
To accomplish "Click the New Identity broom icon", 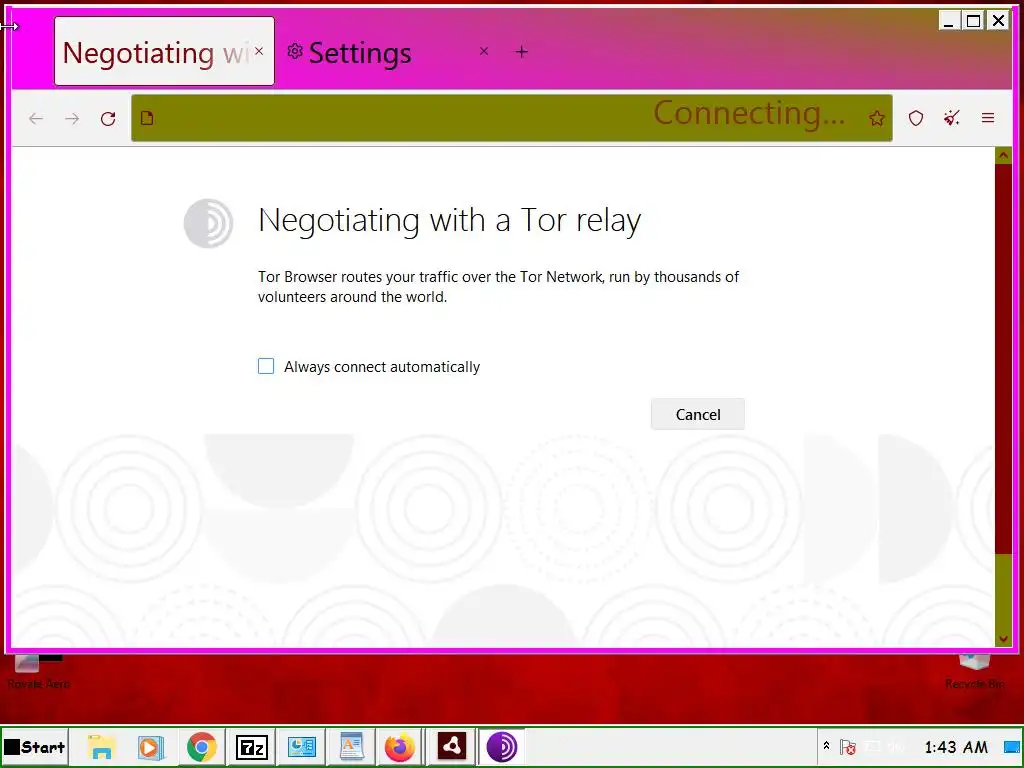I will [952, 118].
